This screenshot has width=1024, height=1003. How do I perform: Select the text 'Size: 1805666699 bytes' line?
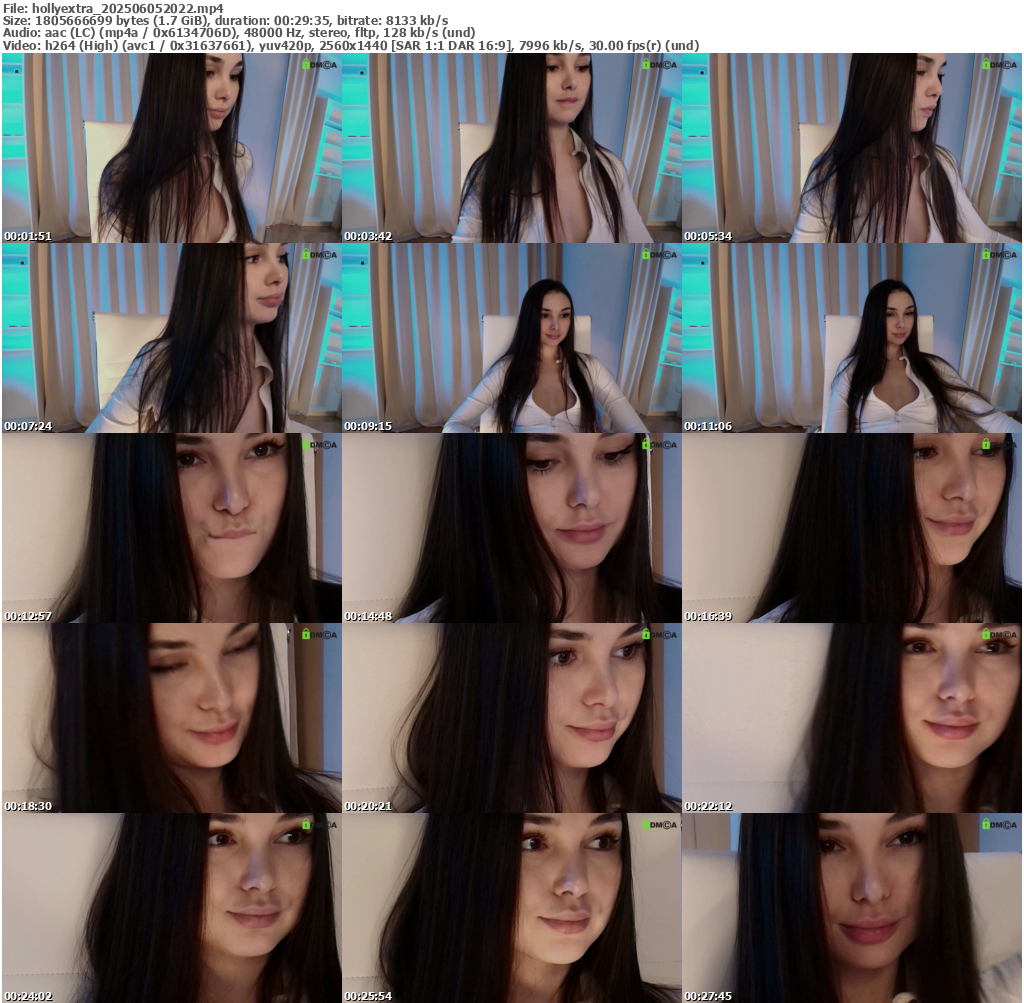pos(225,21)
